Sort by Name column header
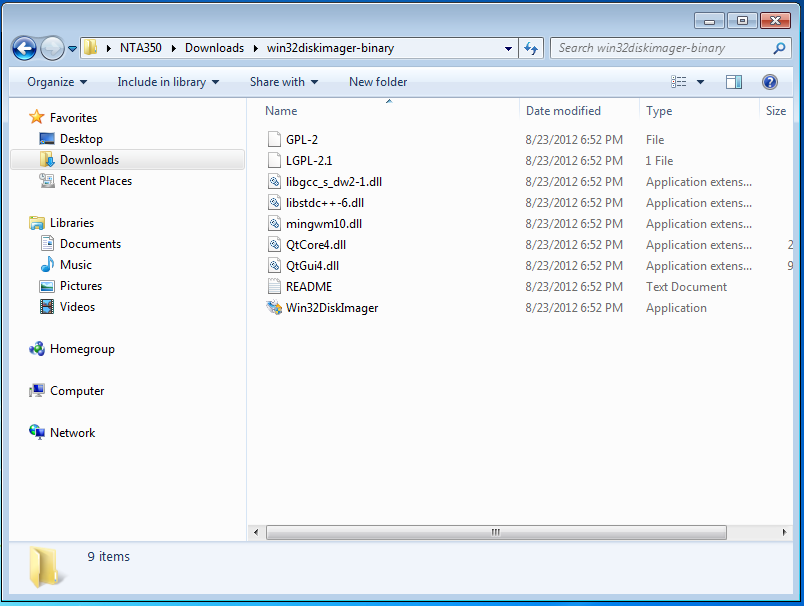Screen dimensions: 804x606 tap(281, 111)
